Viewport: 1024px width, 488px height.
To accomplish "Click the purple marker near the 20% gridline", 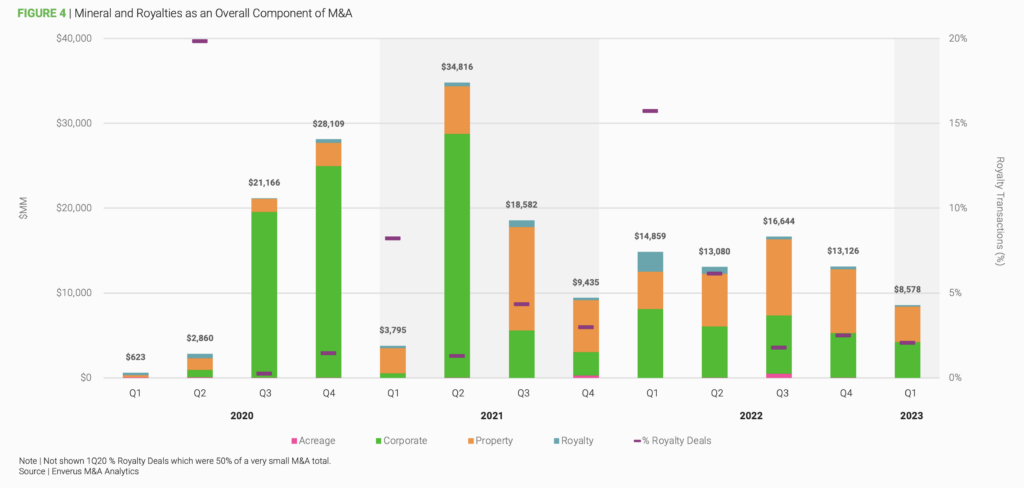I will pyautogui.click(x=200, y=41).
